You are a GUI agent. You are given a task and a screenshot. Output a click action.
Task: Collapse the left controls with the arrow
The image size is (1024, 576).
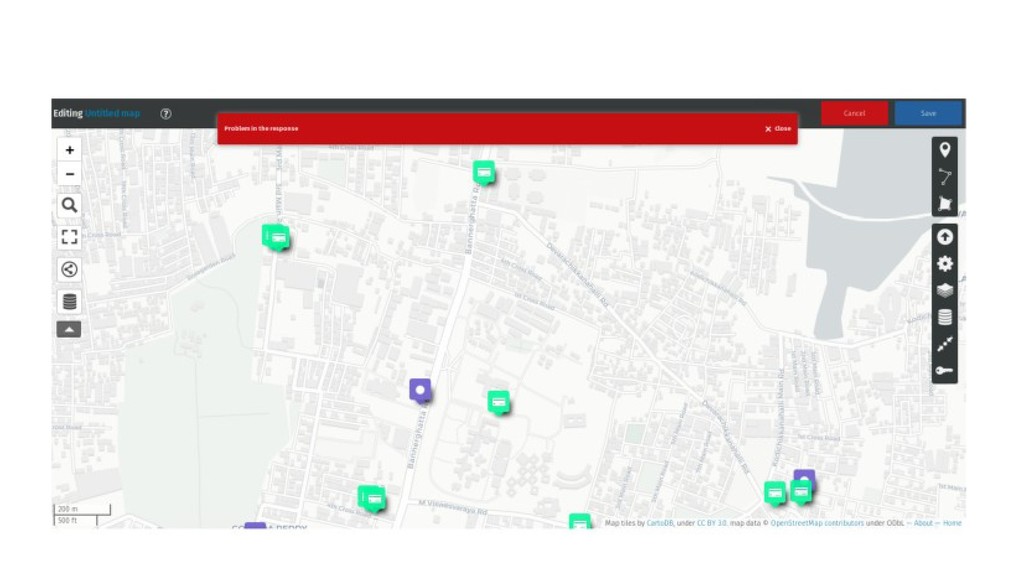pos(69,329)
